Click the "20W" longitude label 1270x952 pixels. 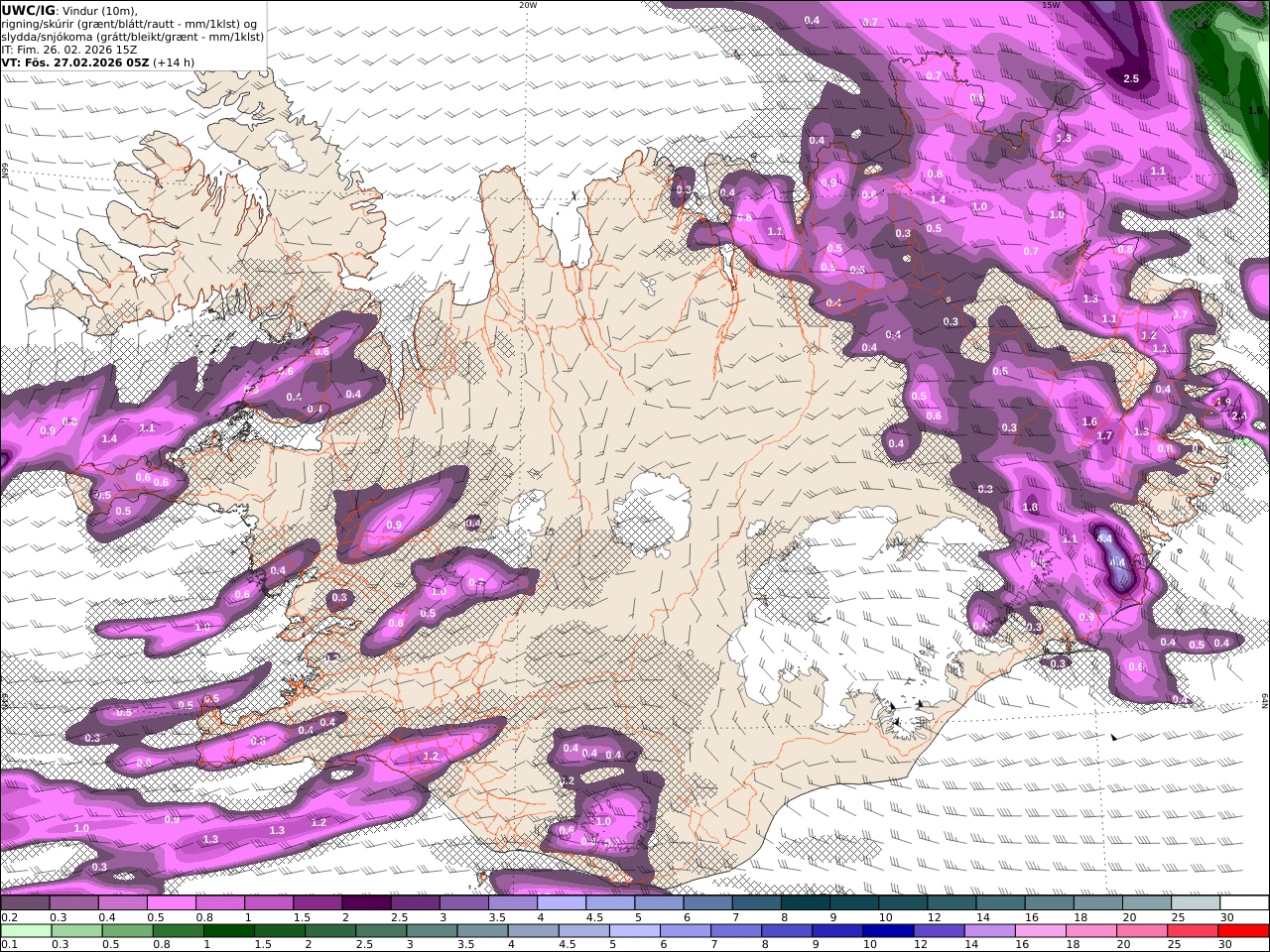[528, 5]
